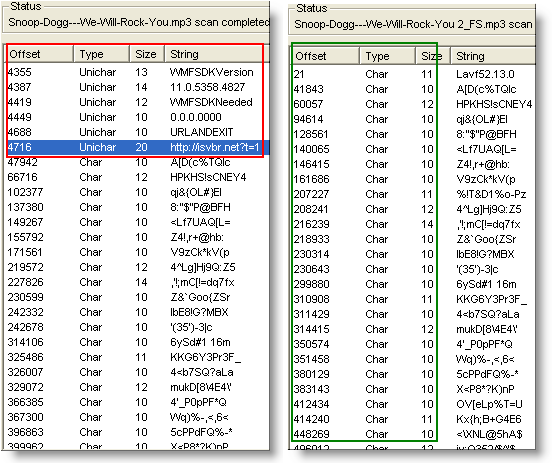Select row at offset 128561
Screen dimensions: 554x463
click(x=413, y=134)
